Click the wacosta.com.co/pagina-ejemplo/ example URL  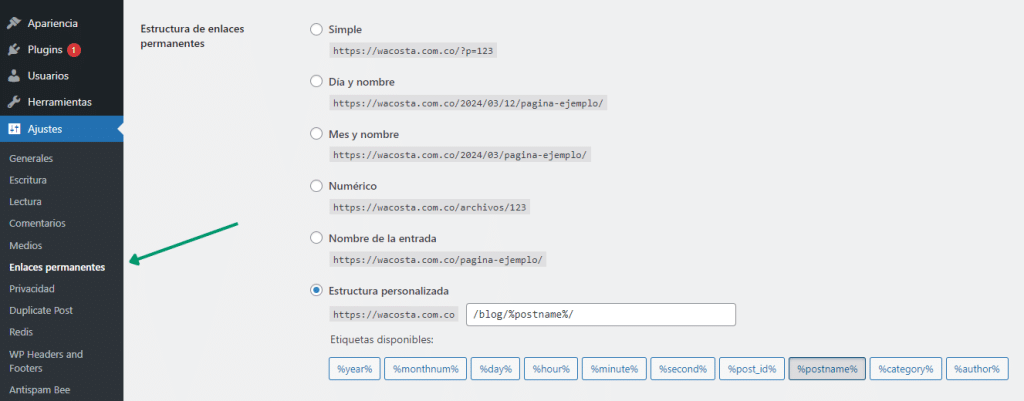438,260
